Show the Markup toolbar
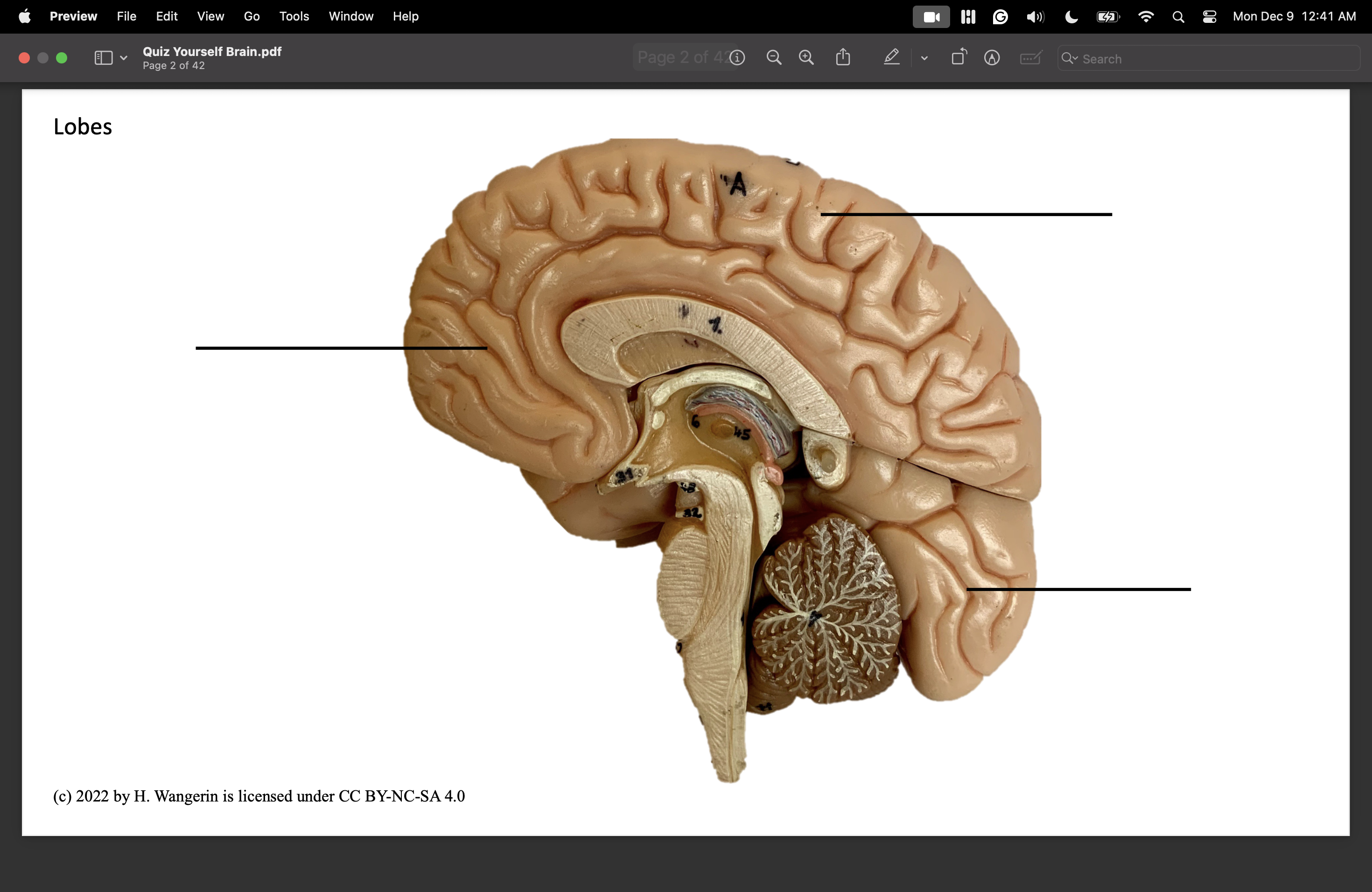 pos(992,58)
